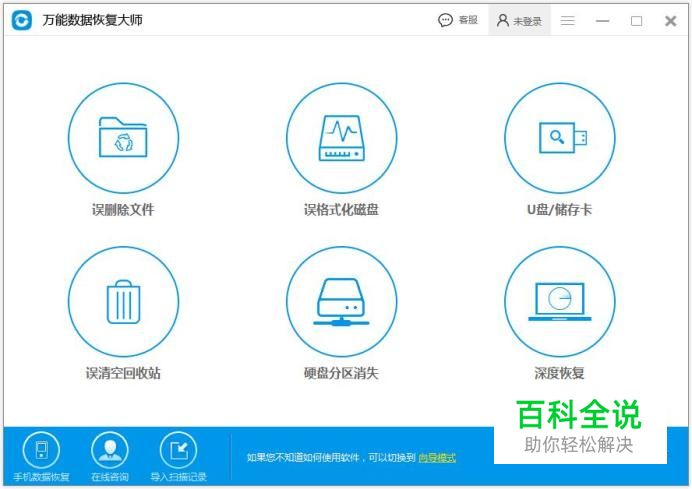Select the formatted disk recovery drive icon
Screen dimensions: 692x489
click(341, 138)
